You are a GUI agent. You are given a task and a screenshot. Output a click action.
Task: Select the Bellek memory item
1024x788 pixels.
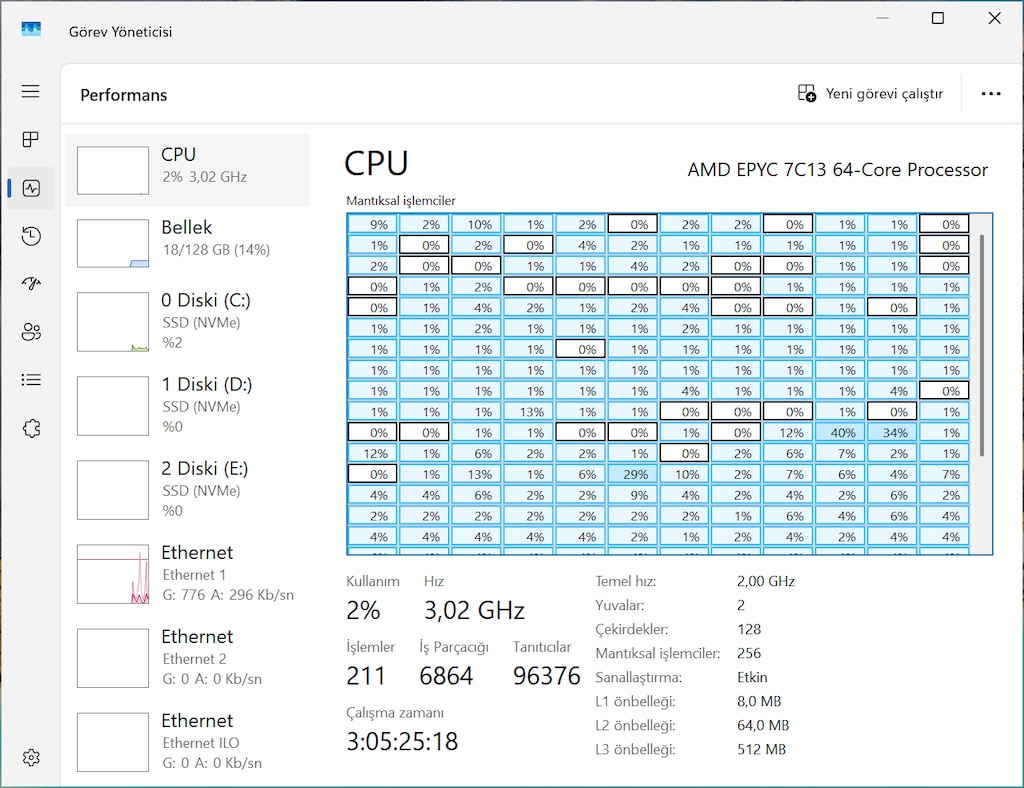(x=187, y=243)
